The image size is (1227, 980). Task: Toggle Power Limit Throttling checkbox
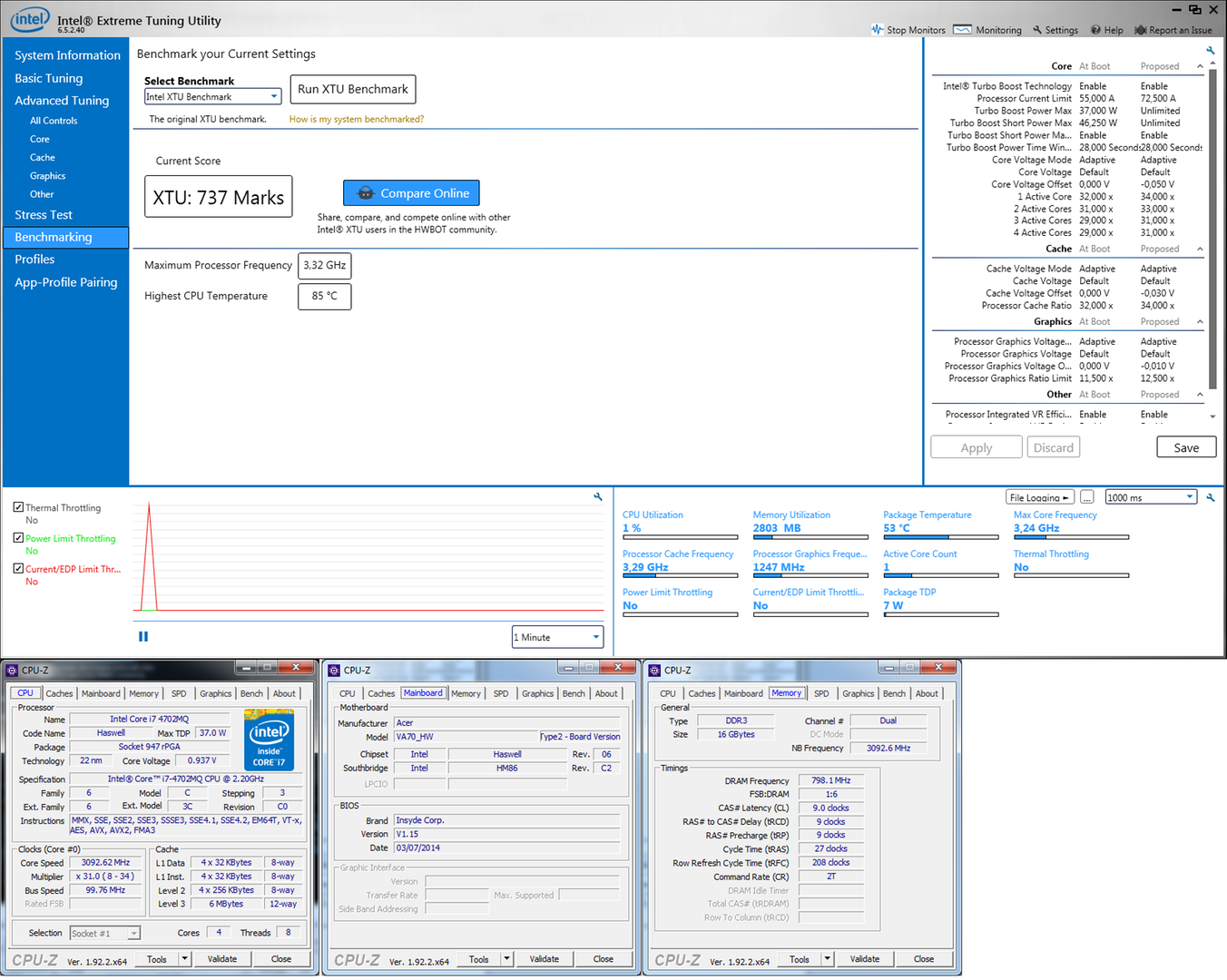pos(18,538)
